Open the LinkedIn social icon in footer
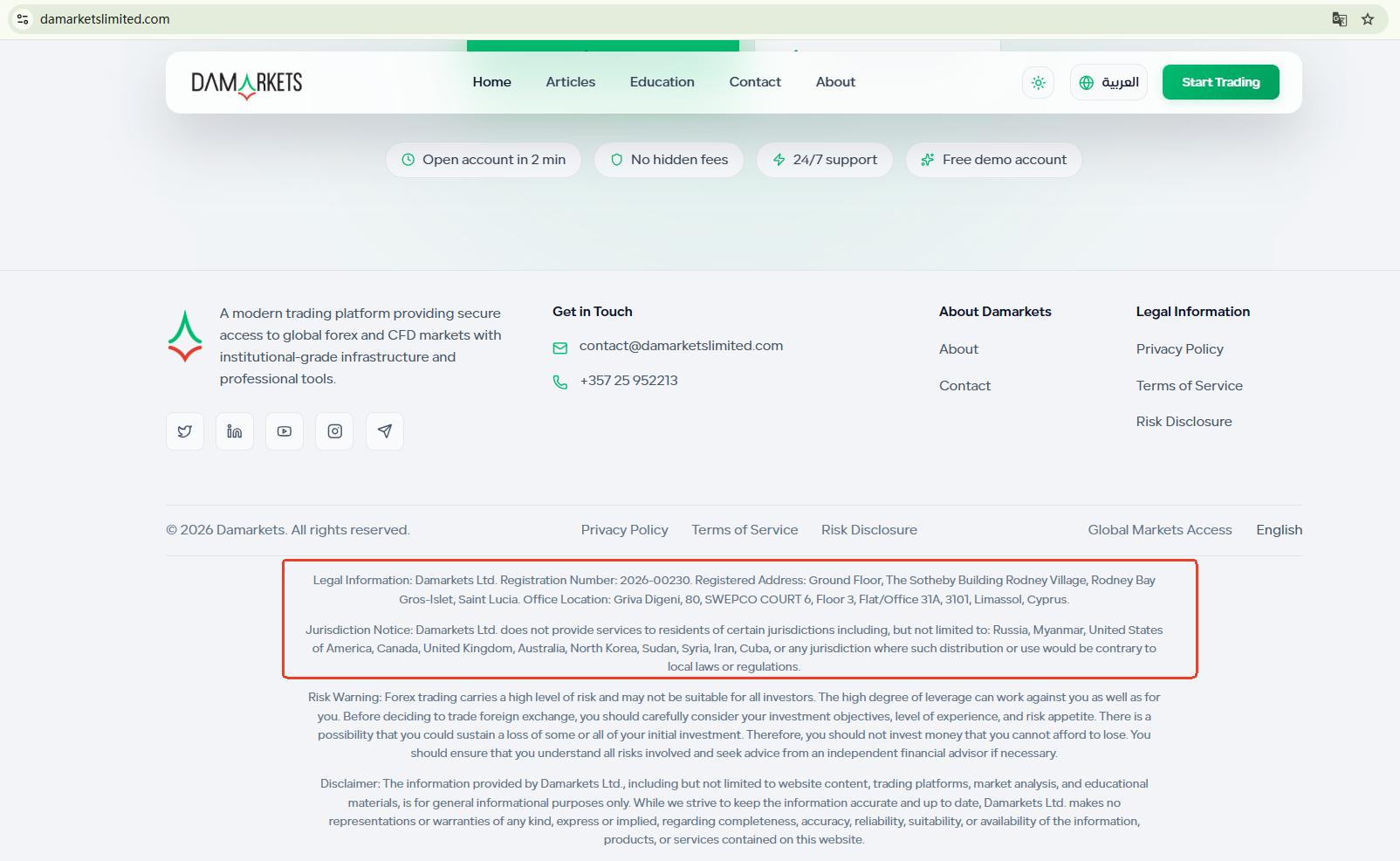The width and height of the screenshot is (1400, 861). 235,431
